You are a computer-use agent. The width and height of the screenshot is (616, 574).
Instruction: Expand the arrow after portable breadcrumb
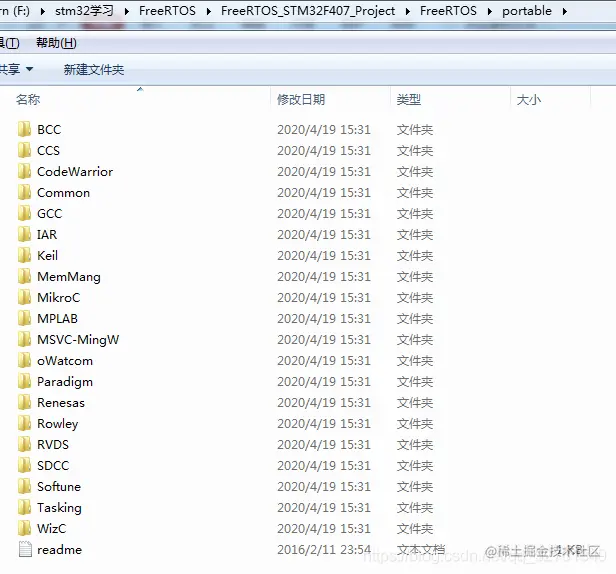click(565, 11)
